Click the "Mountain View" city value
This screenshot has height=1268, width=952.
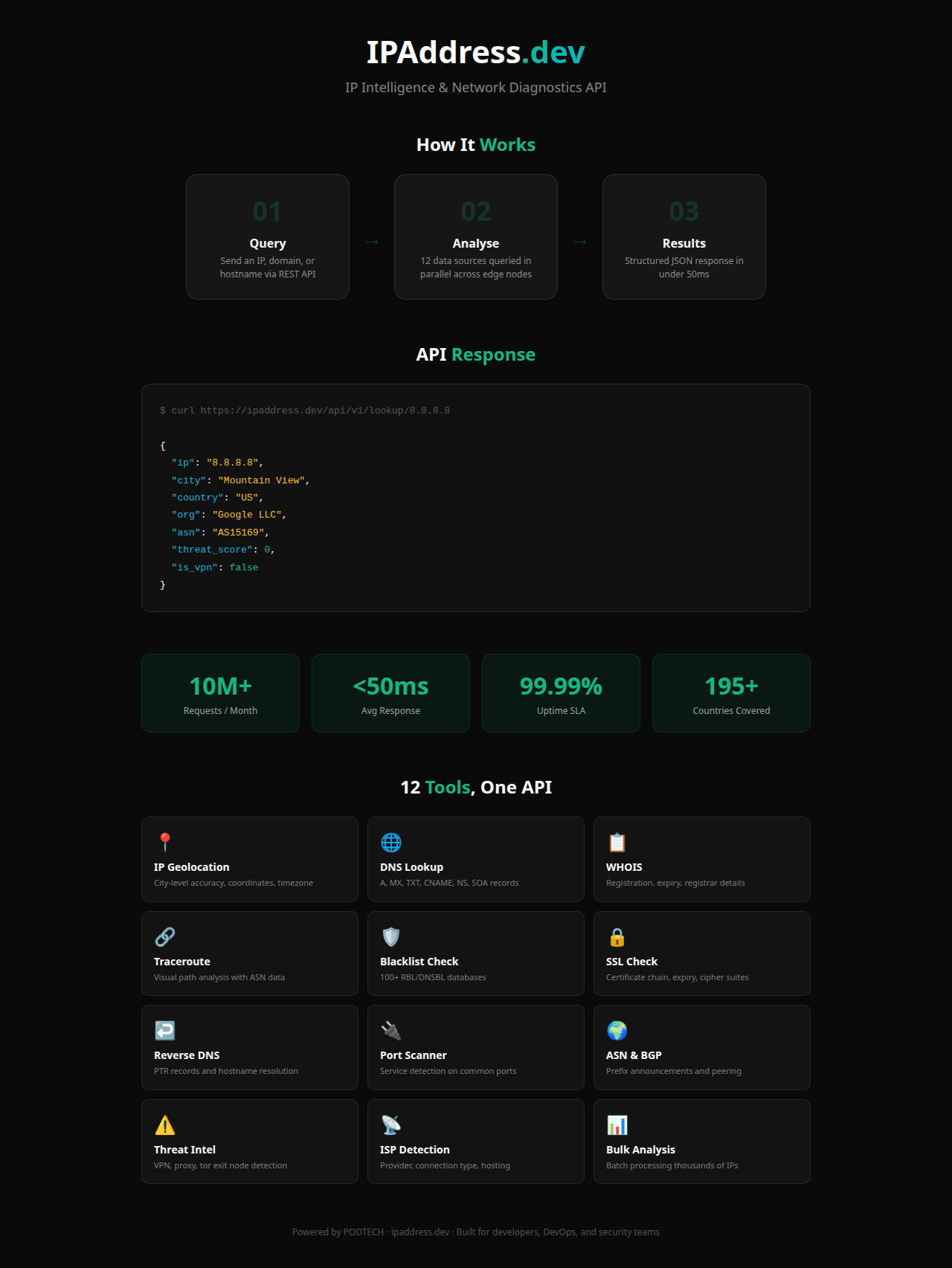tap(261, 480)
